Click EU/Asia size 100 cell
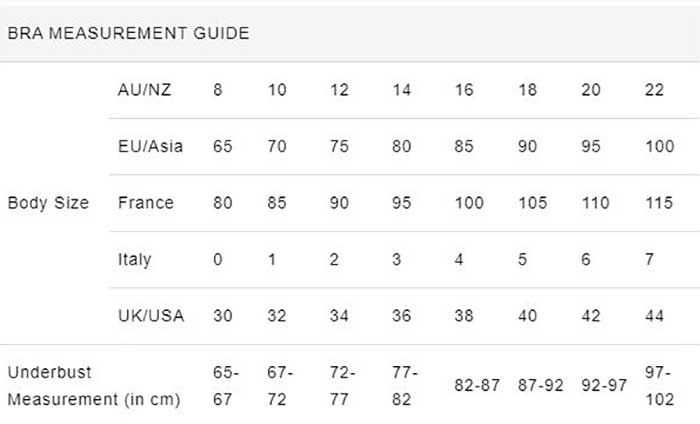 point(660,146)
